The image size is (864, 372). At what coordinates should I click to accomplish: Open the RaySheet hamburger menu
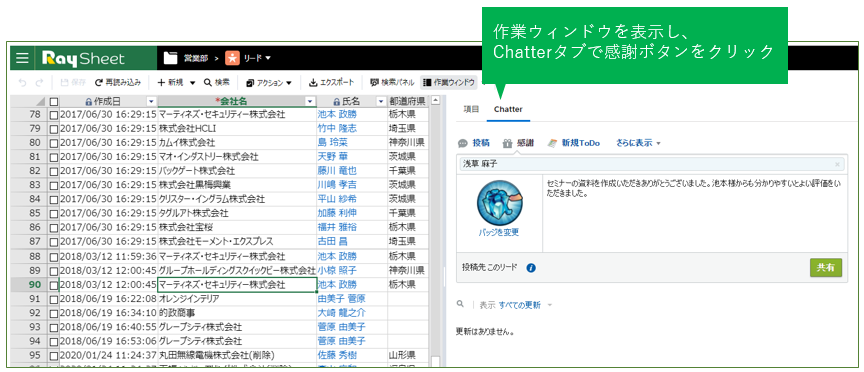coord(22,58)
